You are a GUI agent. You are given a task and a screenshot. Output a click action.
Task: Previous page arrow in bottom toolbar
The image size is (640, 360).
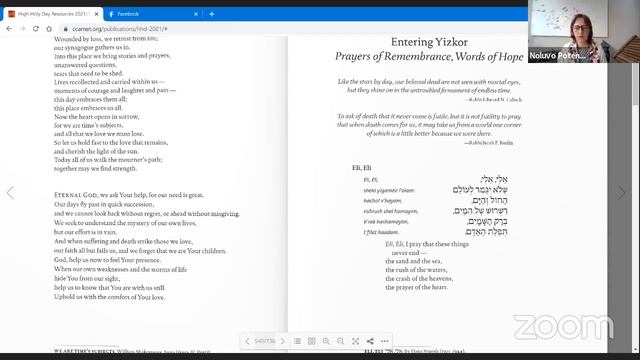[x=247, y=341]
